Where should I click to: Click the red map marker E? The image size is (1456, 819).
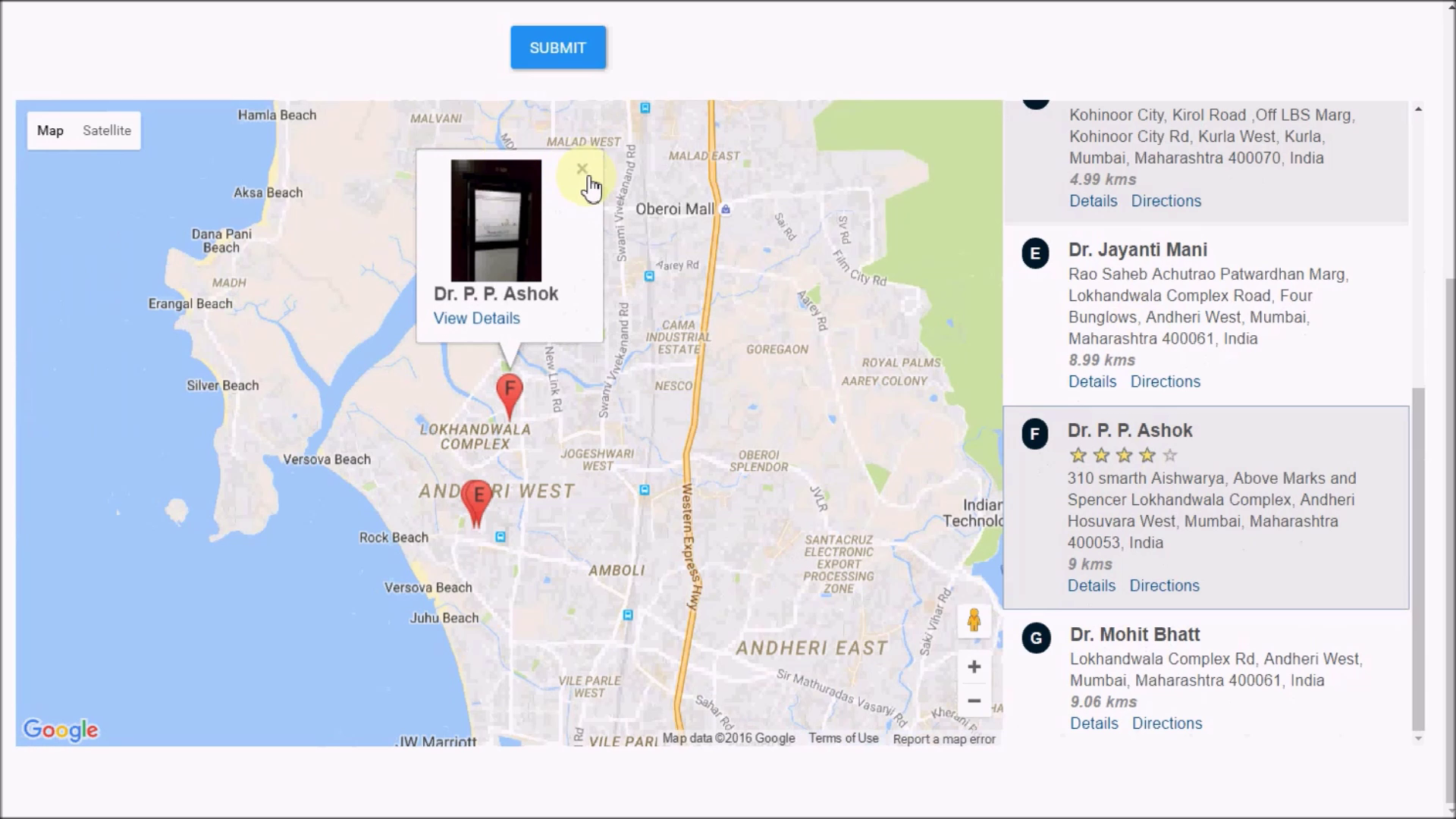(x=478, y=497)
